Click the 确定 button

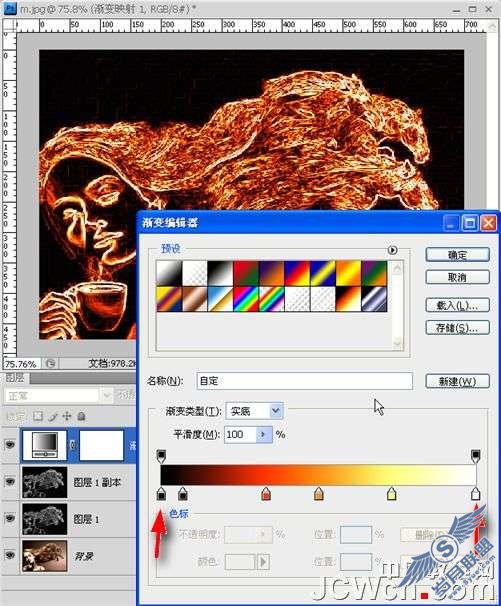[457, 255]
